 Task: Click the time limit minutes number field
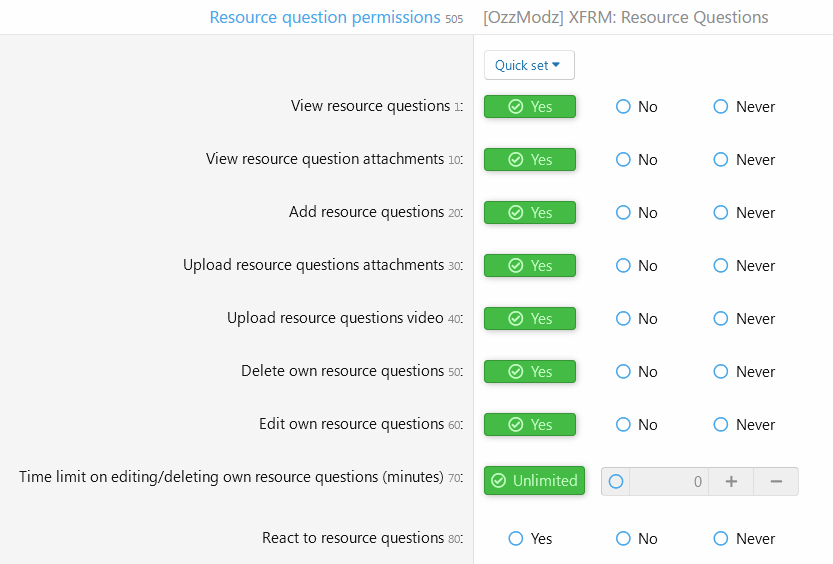(669, 482)
